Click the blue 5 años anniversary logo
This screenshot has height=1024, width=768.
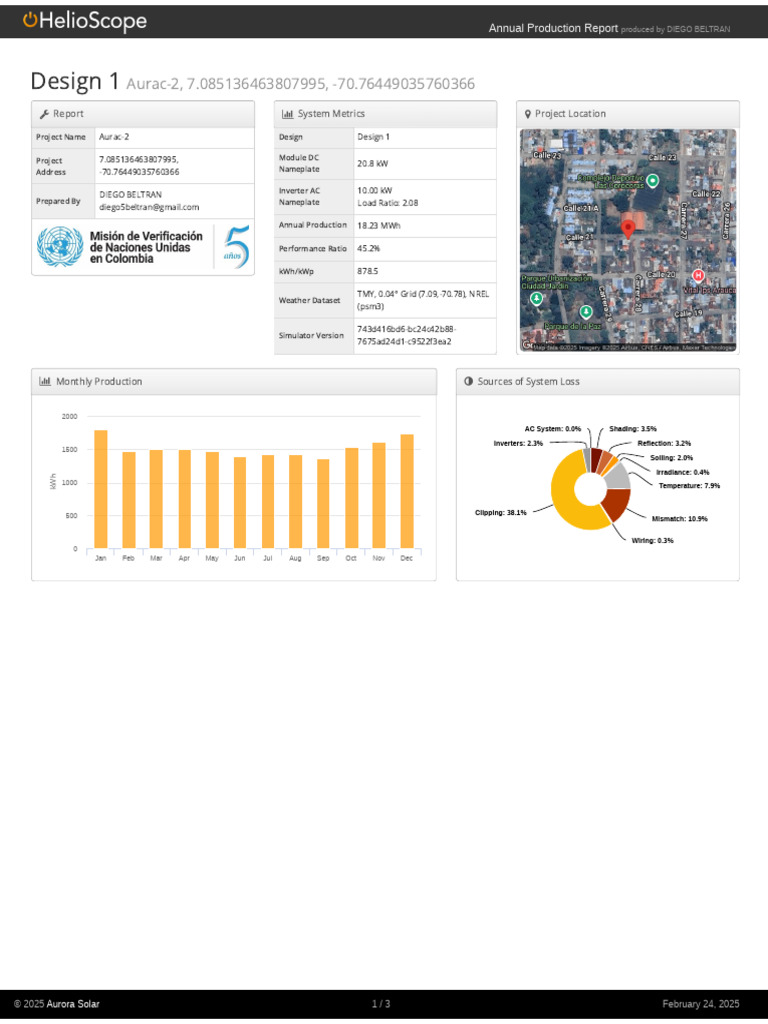(236, 247)
